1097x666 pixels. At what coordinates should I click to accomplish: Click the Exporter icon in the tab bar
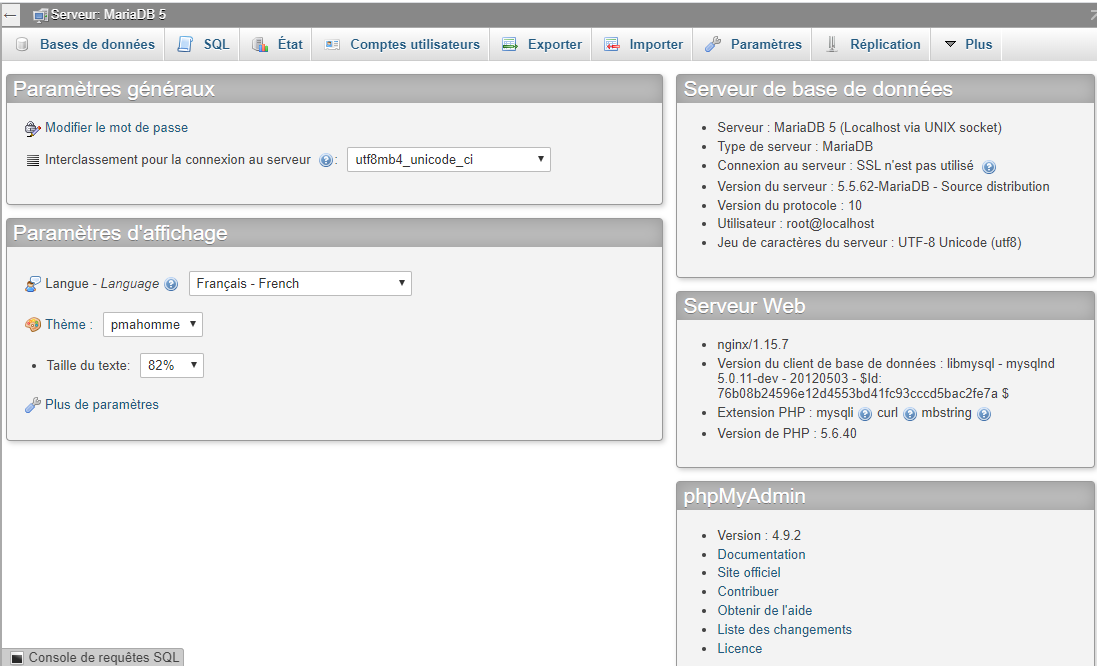[x=509, y=44]
